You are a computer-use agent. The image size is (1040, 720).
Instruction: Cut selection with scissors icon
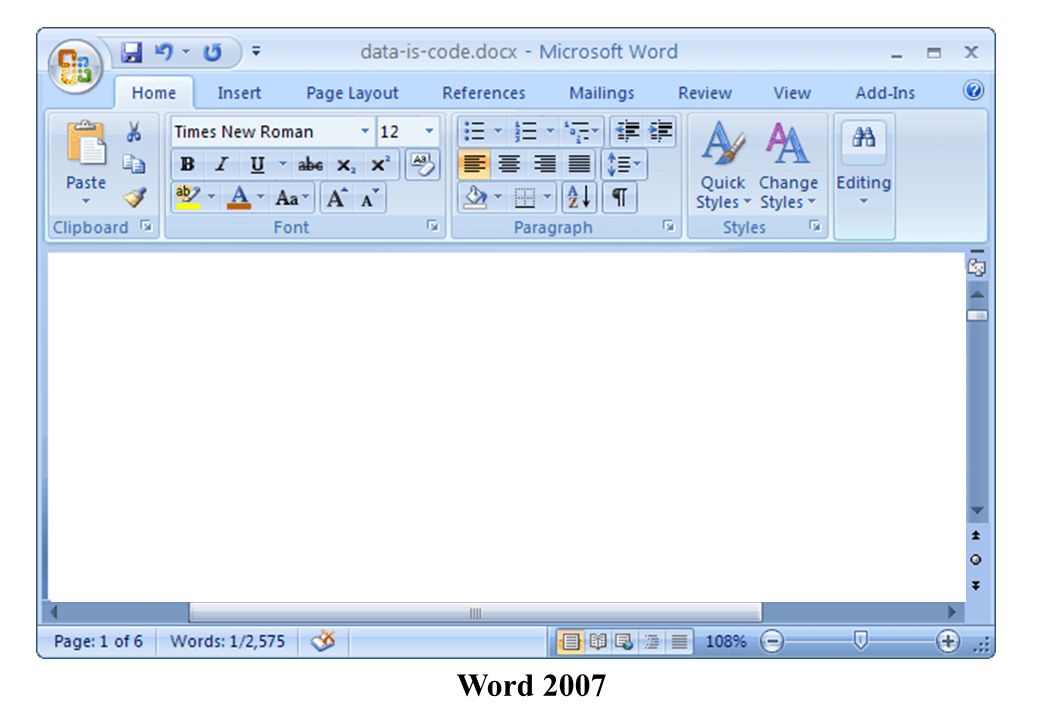(134, 131)
